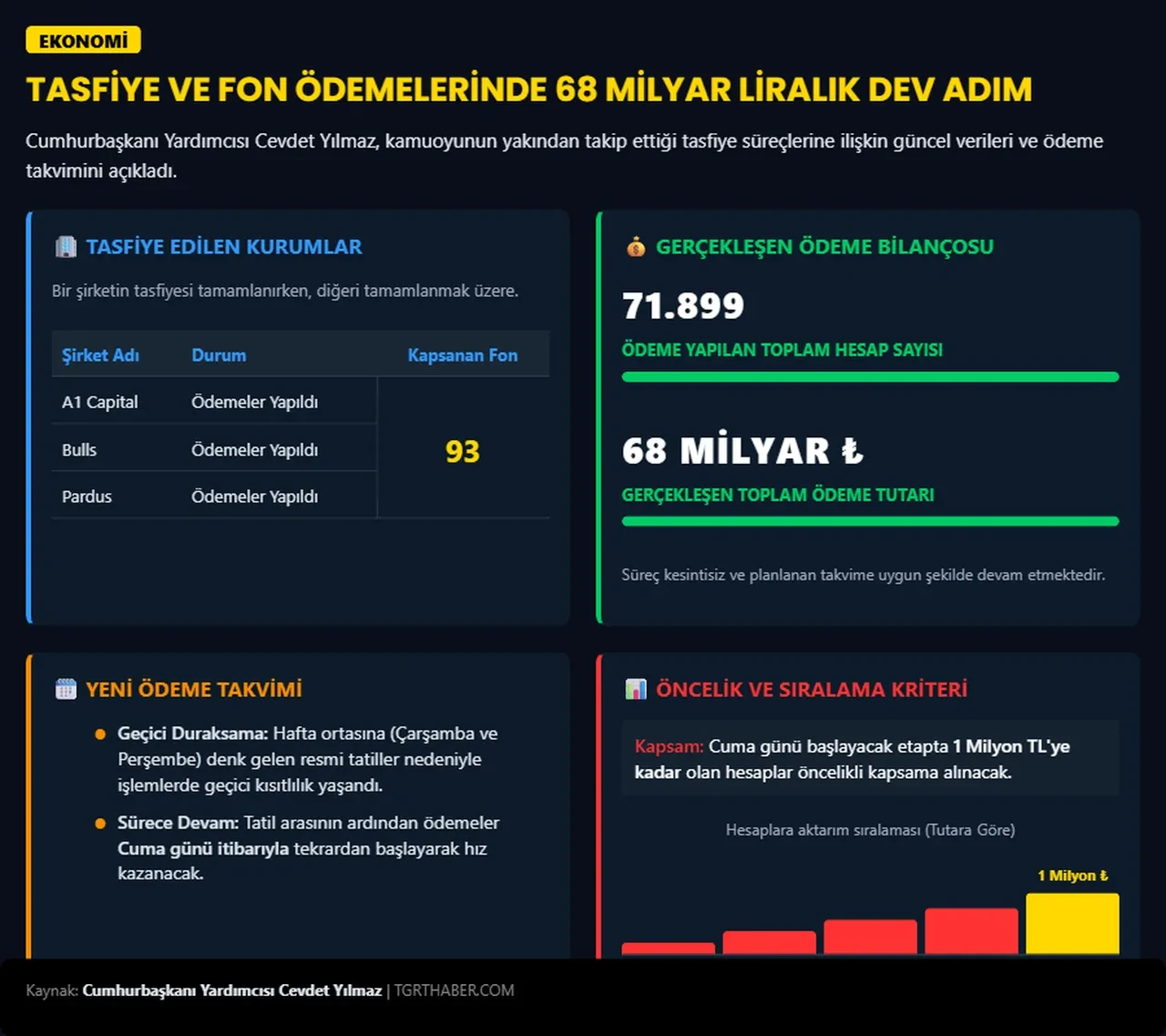The image size is (1166, 1036).
Task: Click the Durum column header
Action: pyautogui.click(x=219, y=355)
